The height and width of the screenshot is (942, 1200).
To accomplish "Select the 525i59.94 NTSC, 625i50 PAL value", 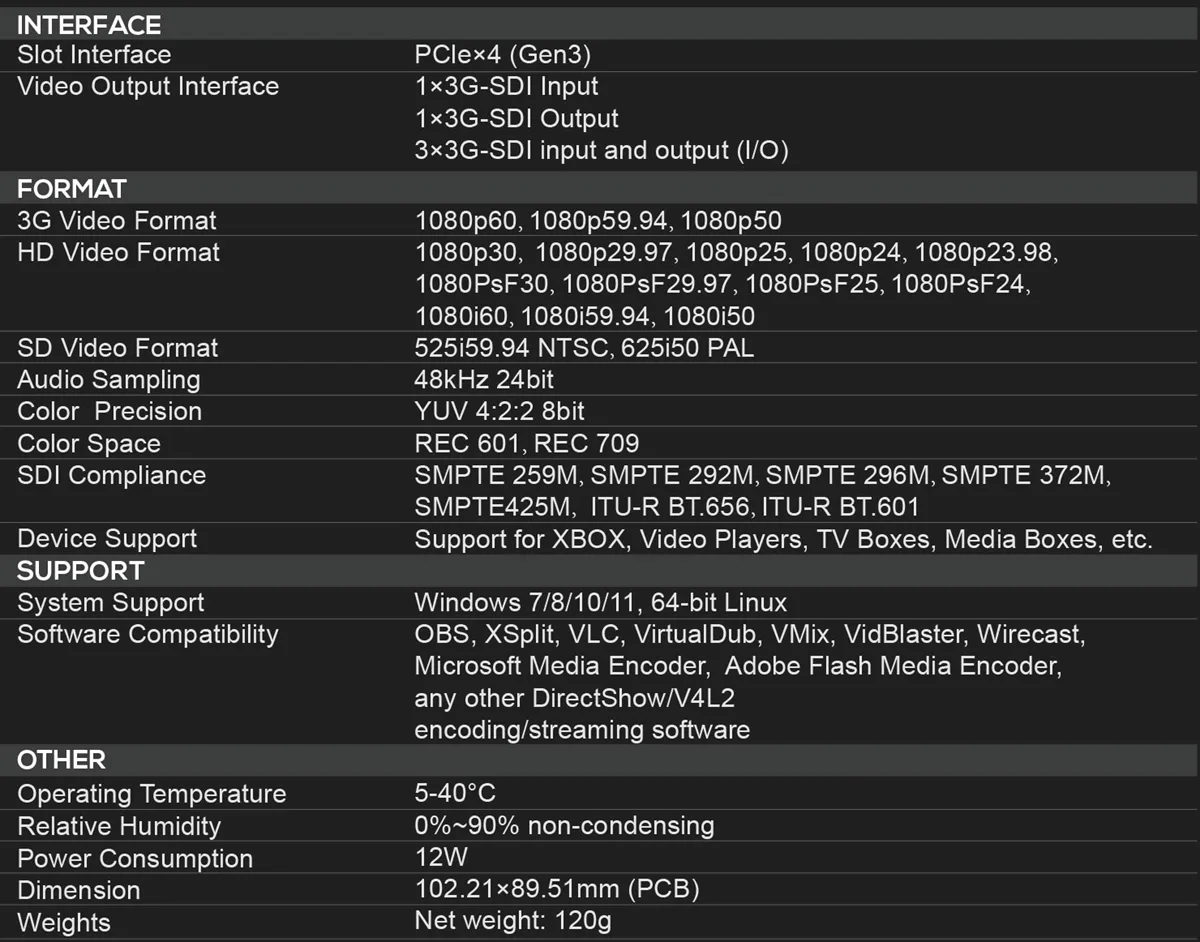I will click(x=584, y=348).
